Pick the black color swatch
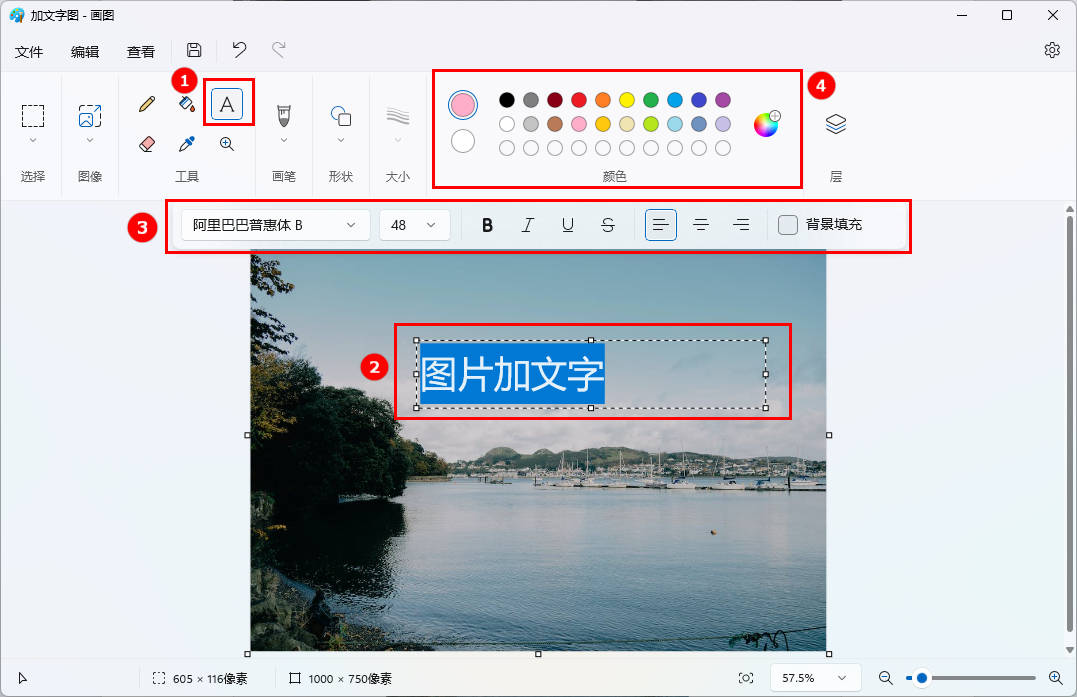This screenshot has height=697, width=1077. coord(507,100)
